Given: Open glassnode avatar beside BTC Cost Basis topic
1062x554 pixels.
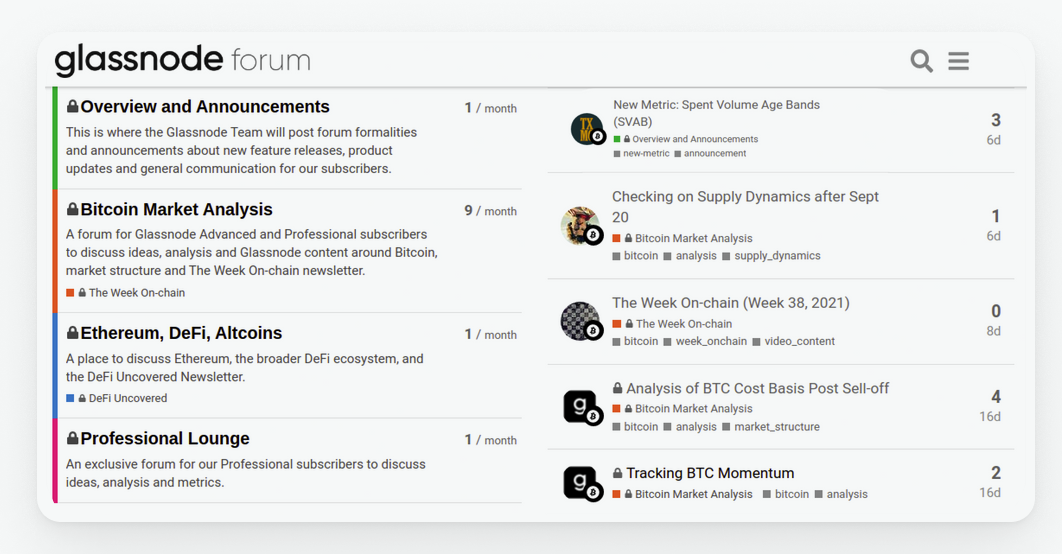Looking at the screenshot, I should coord(582,407).
